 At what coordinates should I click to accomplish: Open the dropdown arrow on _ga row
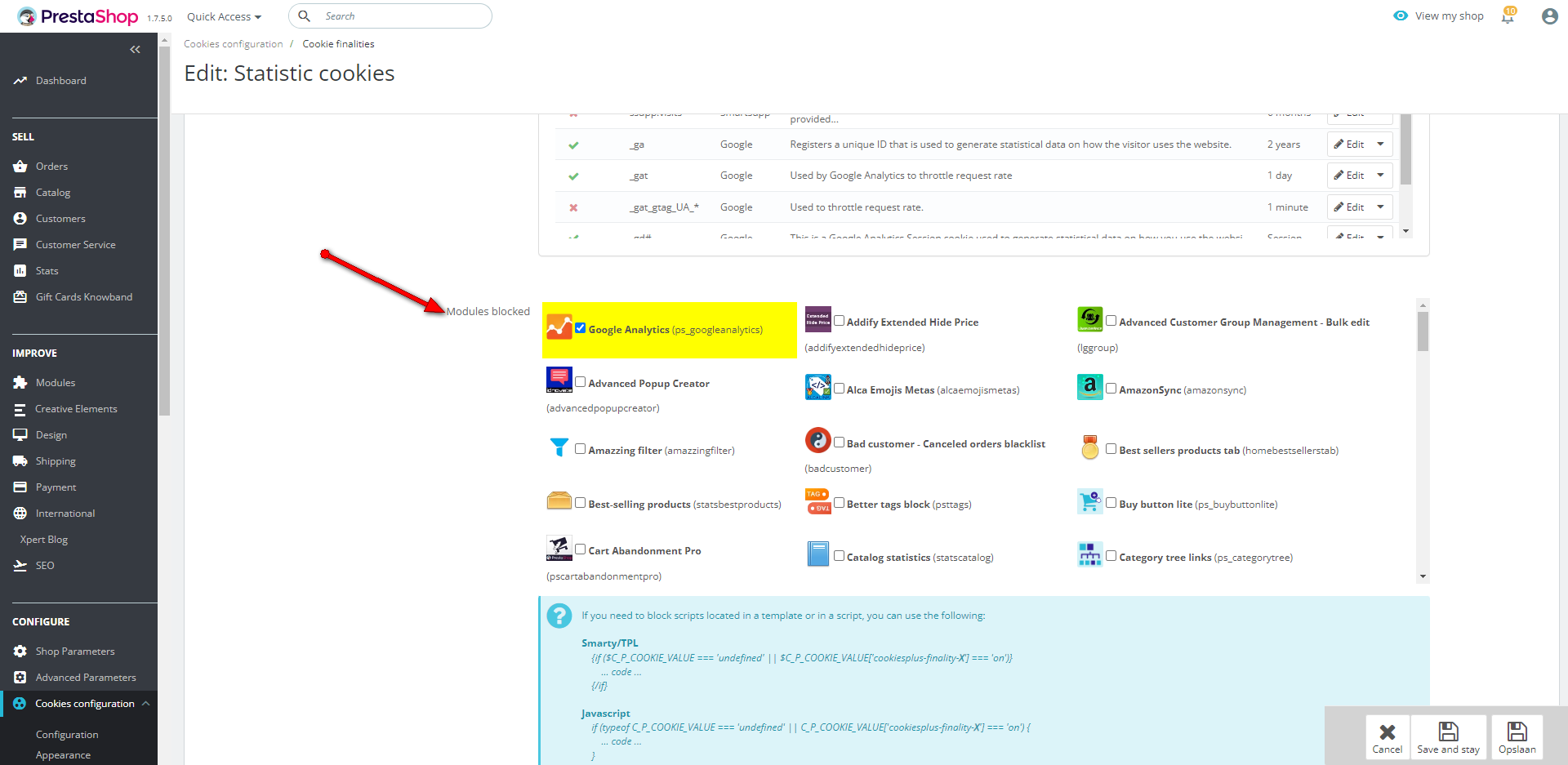coord(1381,145)
